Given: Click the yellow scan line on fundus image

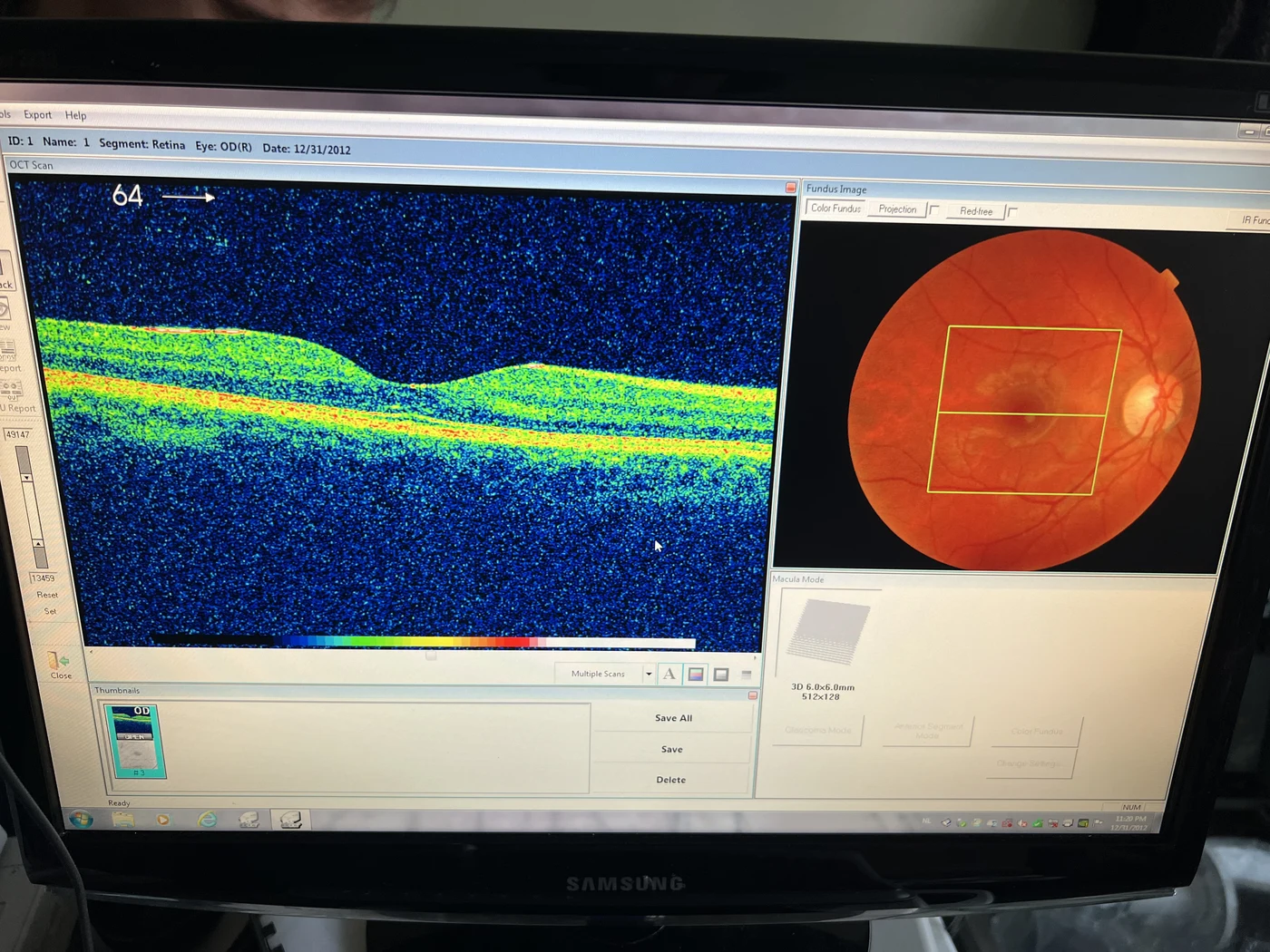Looking at the screenshot, I should pyautogui.click(x=1021, y=414).
